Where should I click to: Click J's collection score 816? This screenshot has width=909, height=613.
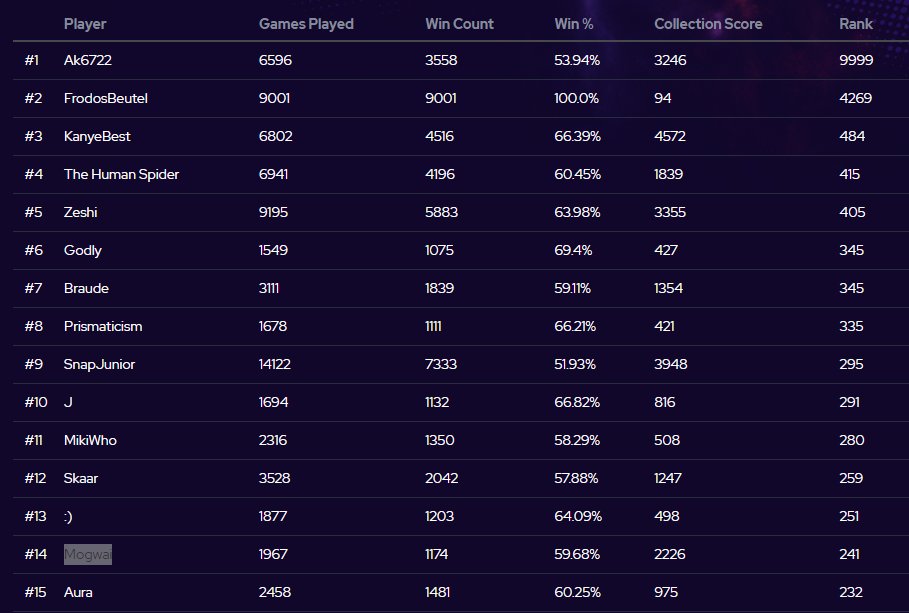[664, 402]
